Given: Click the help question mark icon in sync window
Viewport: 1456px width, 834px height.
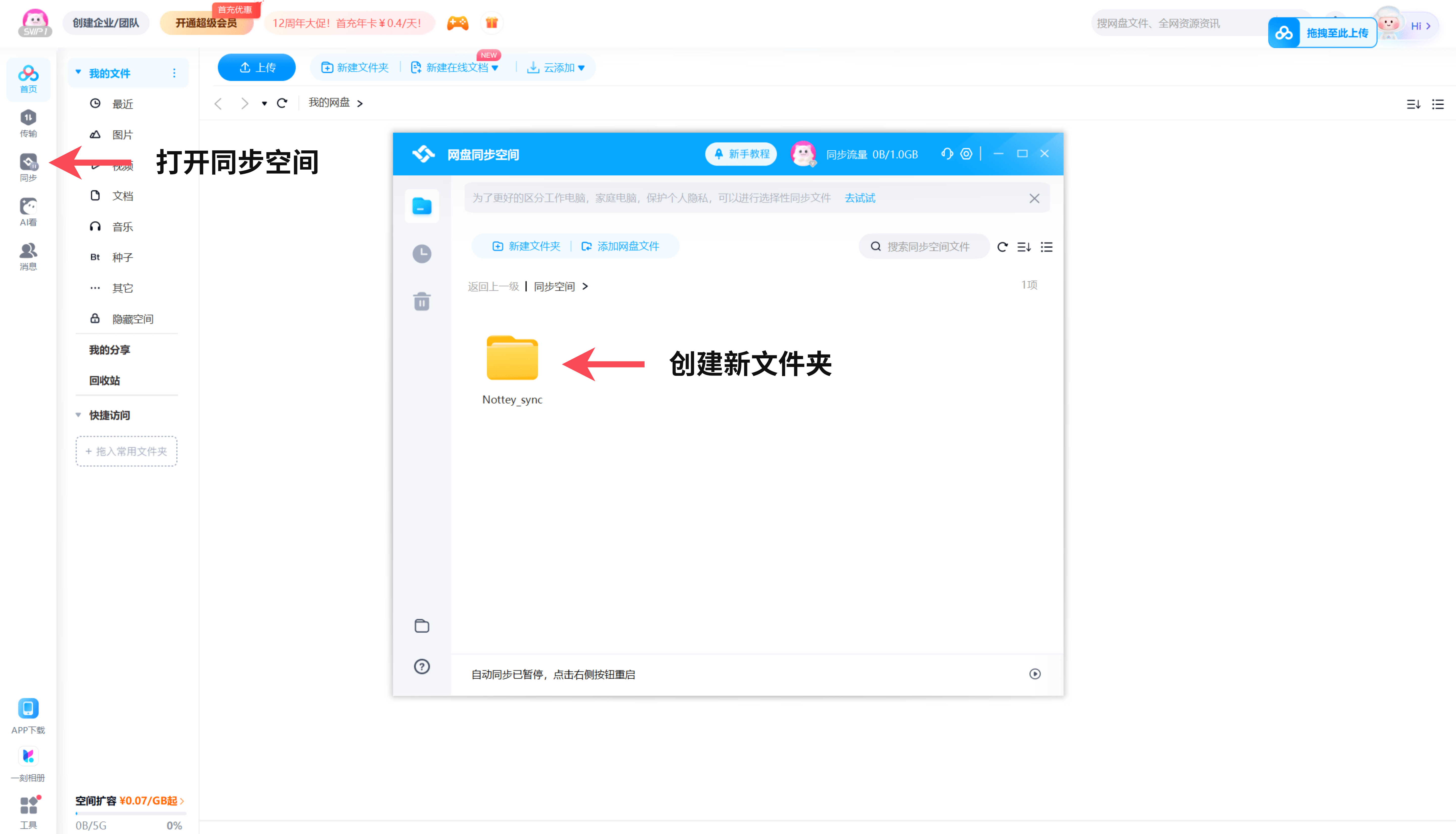Looking at the screenshot, I should pyautogui.click(x=422, y=666).
